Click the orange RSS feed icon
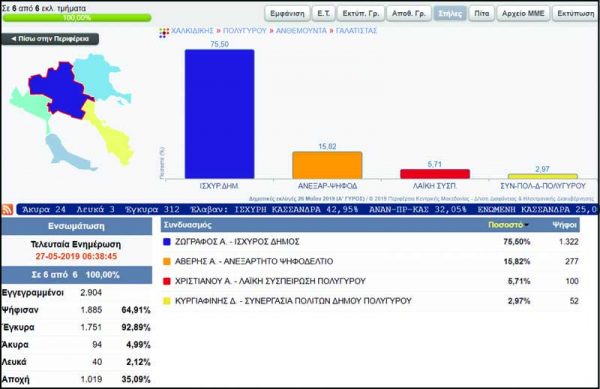Viewport: 600px width, 389px height. tap(7, 210)
